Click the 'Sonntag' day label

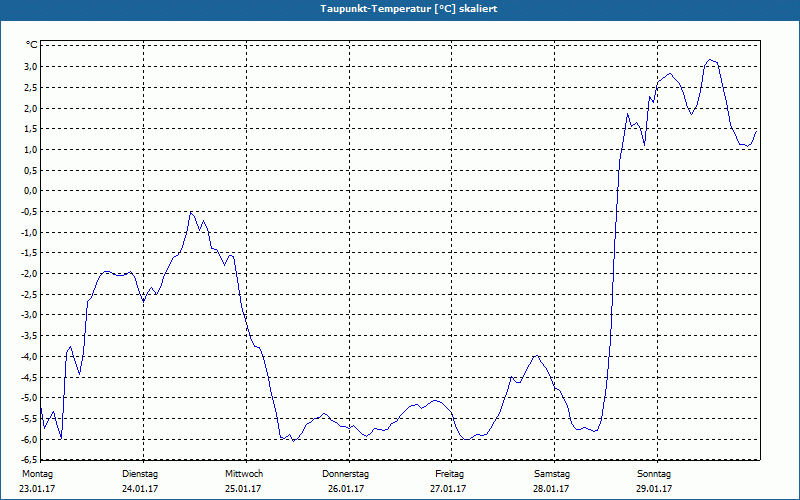pyautogui.click(x=654, y=474)
